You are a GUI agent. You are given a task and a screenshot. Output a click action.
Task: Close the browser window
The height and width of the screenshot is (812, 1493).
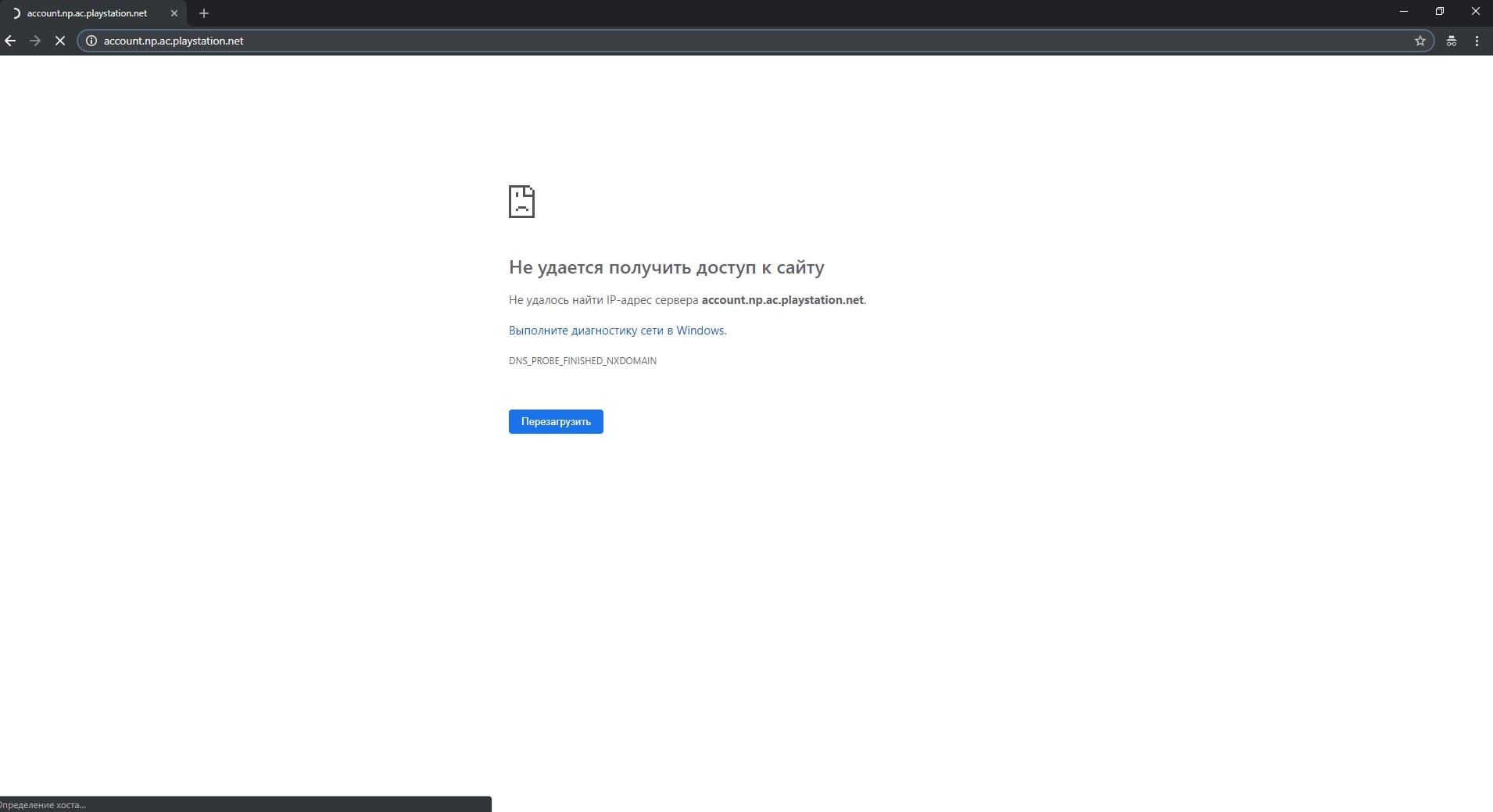[1475, 12]
